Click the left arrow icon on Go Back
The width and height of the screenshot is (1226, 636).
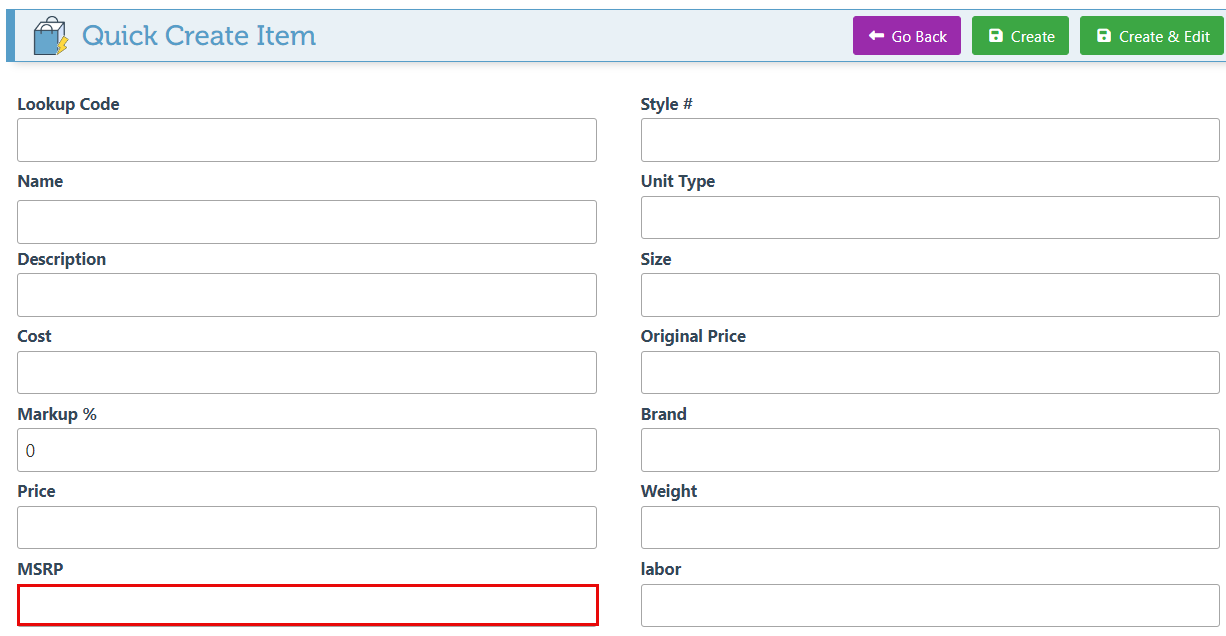(876, 36)
